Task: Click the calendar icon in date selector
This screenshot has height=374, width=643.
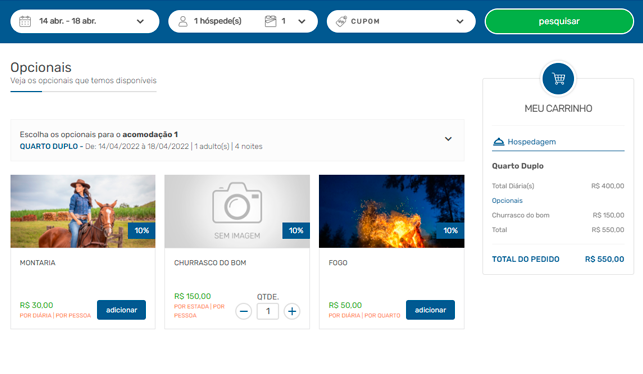Action: [25, 21]
